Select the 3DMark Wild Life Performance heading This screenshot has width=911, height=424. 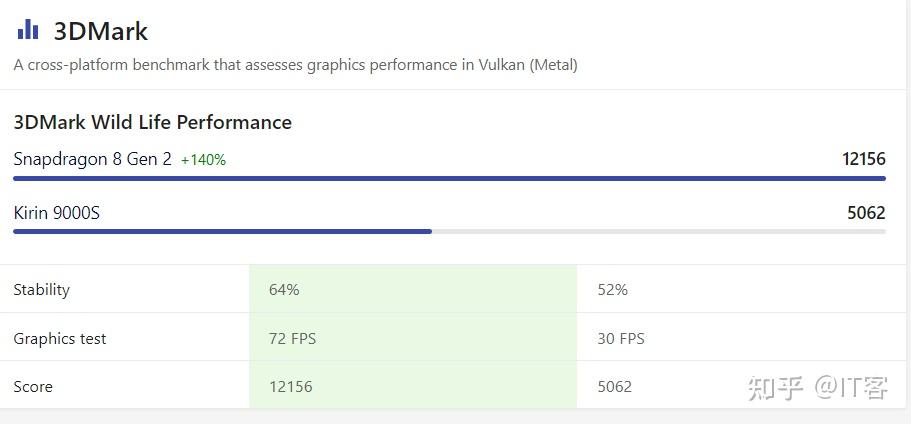[152, 122]
